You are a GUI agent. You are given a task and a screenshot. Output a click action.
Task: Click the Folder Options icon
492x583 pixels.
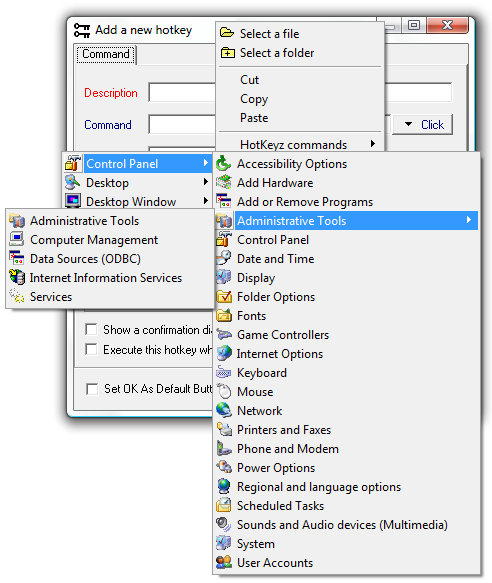point(224,297)
